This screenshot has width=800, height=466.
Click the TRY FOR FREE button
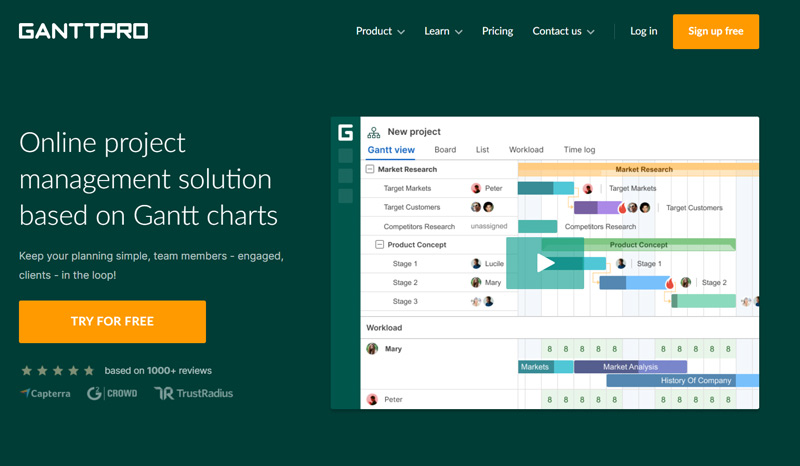[112, 322]
